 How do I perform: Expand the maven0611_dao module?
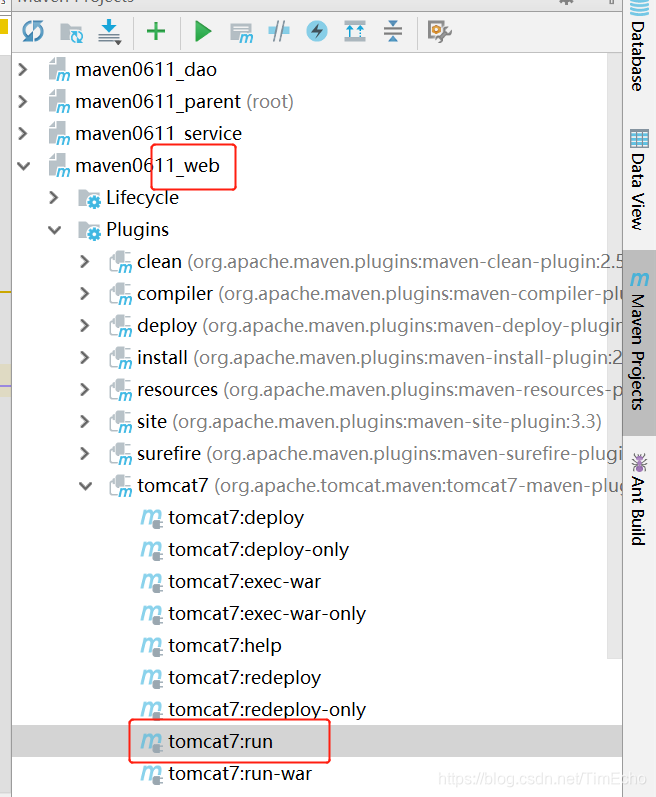tap(22, 70)
